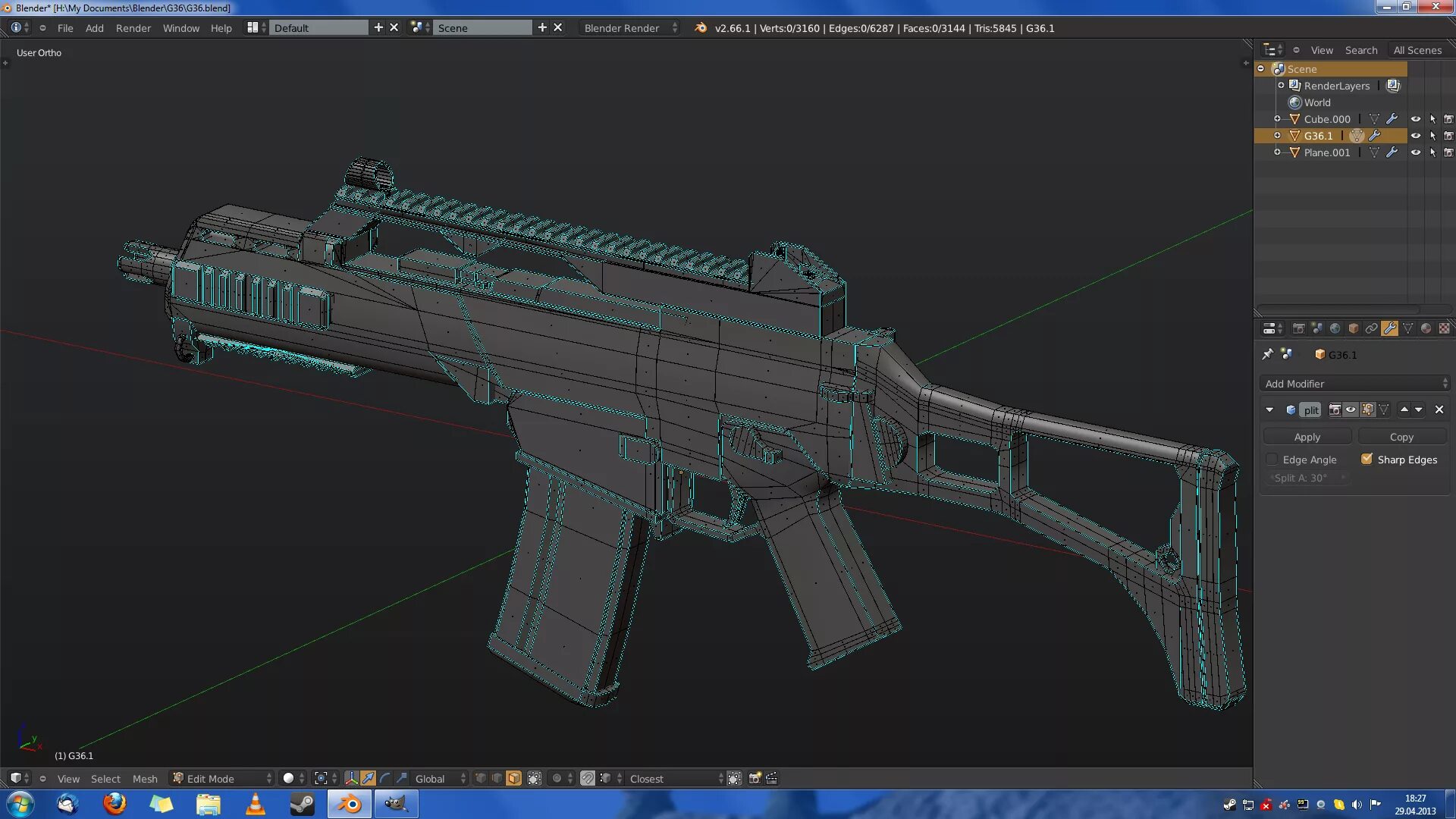Pin the properties context with pushpin

pos(1267,354)
